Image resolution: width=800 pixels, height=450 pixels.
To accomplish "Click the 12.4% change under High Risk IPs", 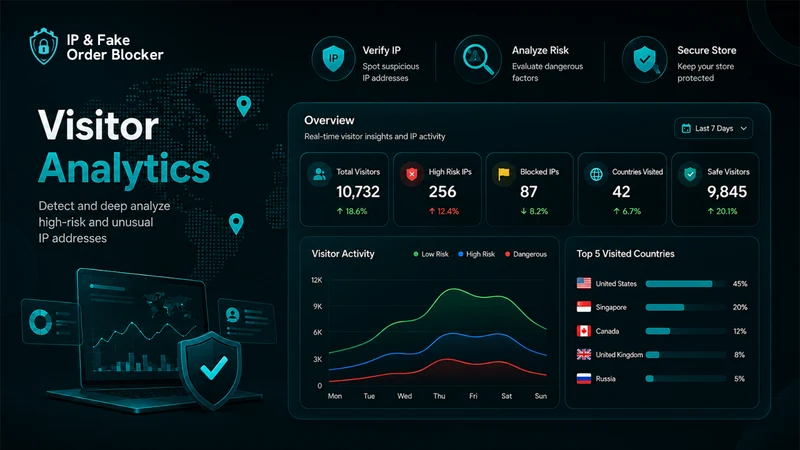I will coord(443,211).
